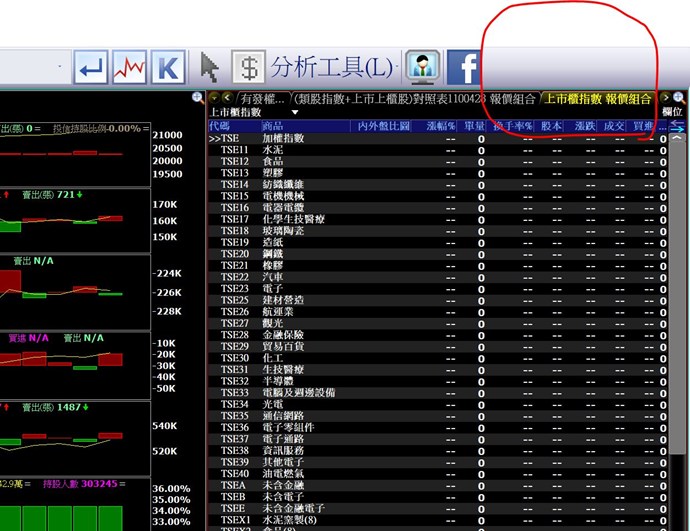This screenshot has height=531, width=690.
Task: Click magnifier icon at top of quote panel
Action: coord(198,98)
